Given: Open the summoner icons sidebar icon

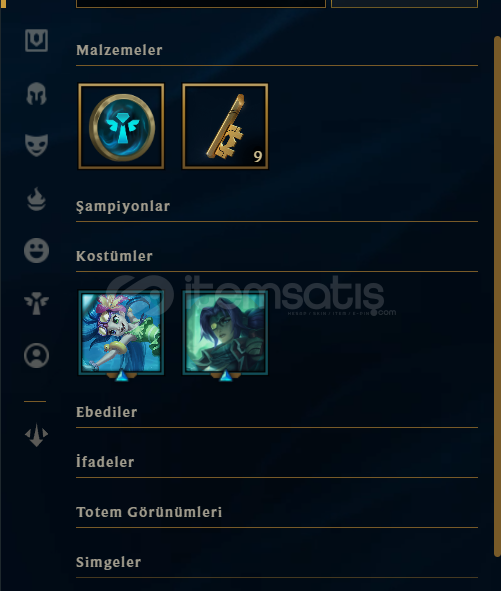Looking at the screenshot, I should [37, 355].
